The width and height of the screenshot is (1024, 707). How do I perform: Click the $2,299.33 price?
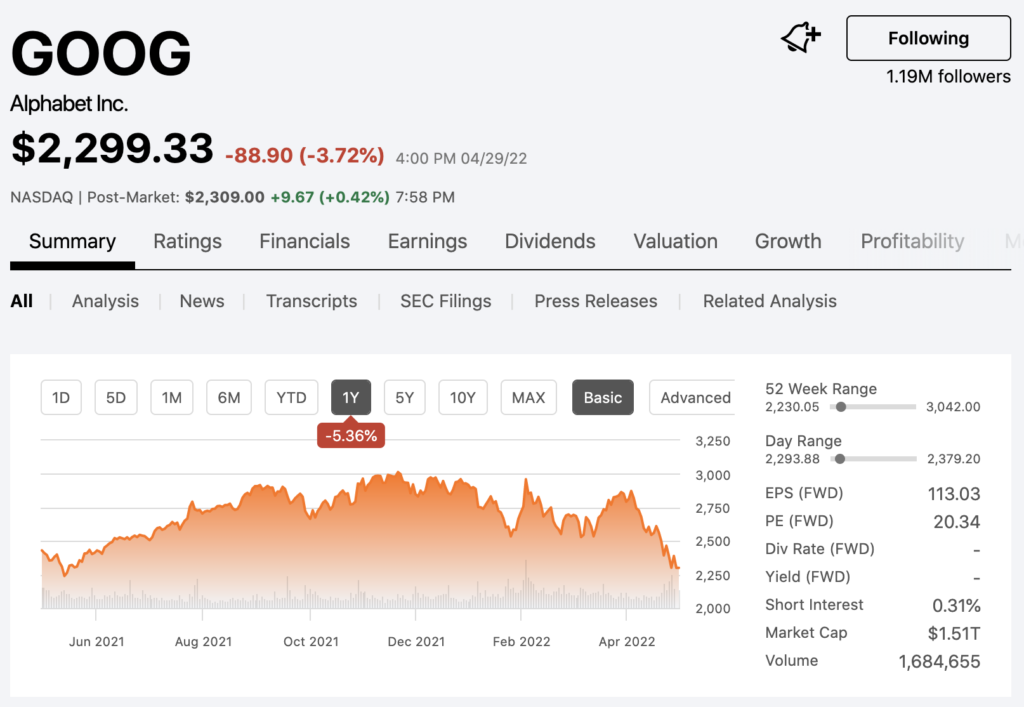click(112, 149)
